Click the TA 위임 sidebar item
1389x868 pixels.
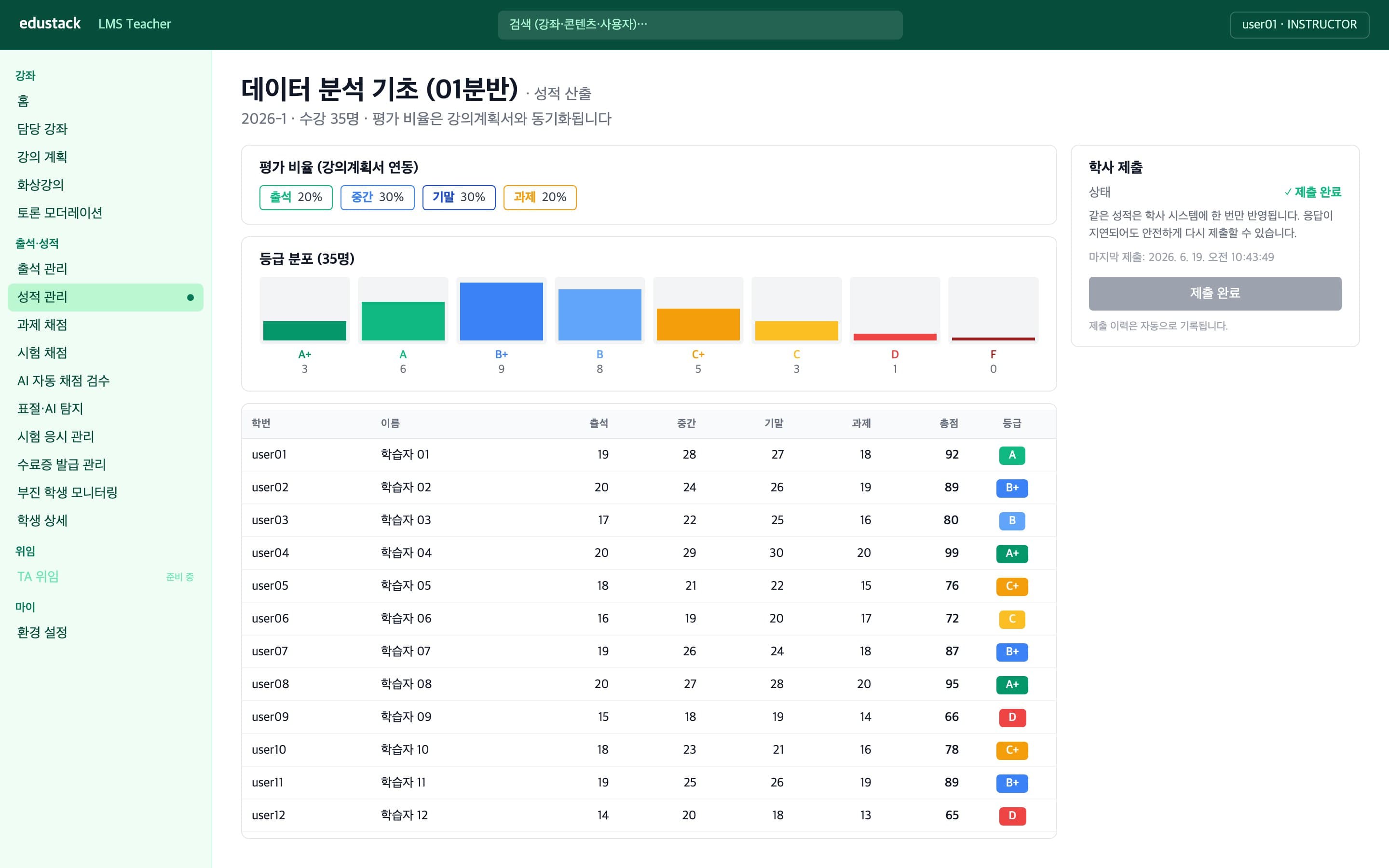pyautogui.click(x=106, y=576)
